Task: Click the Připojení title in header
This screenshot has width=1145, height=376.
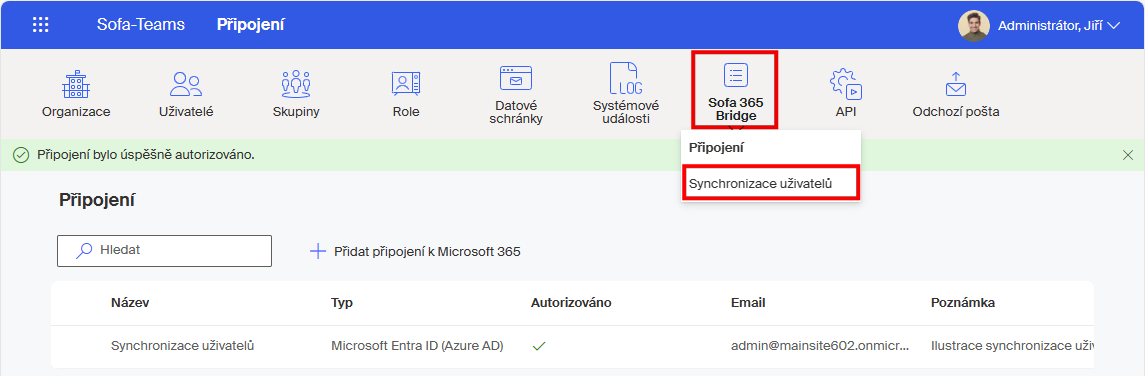Action: (x=250, y=25)
